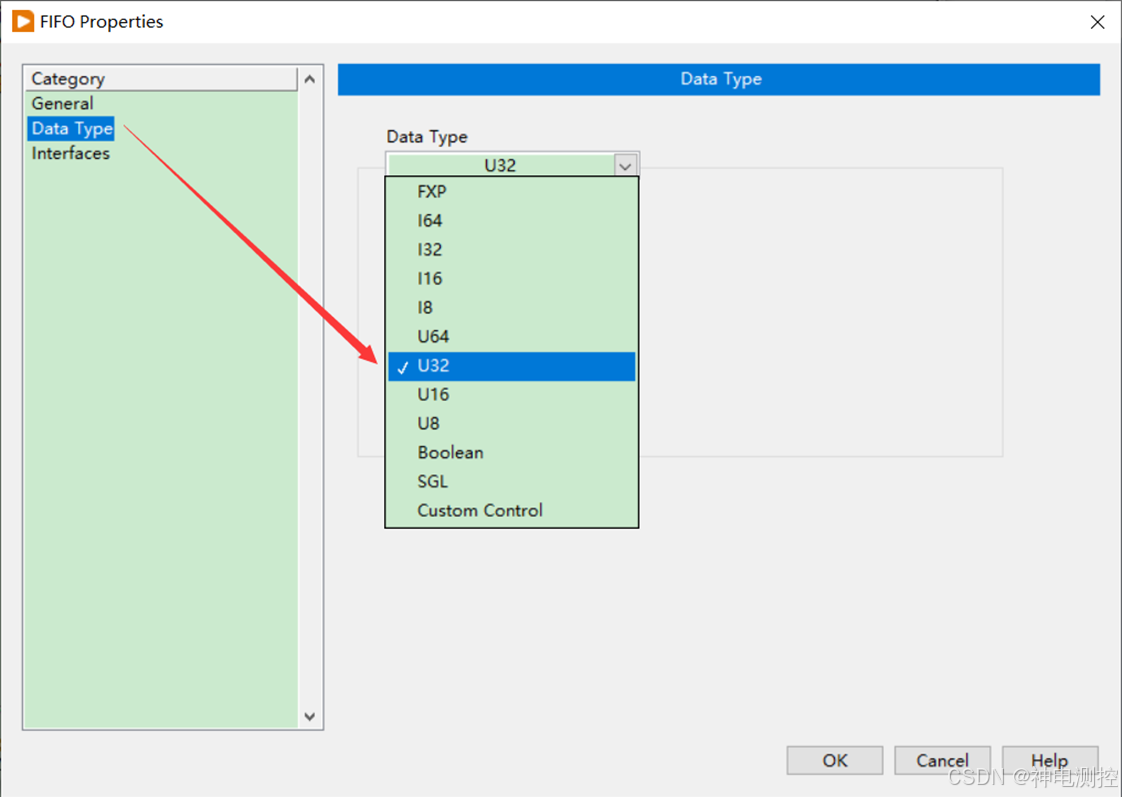This screenshot has height=797, width=1122.
Task: Choose I64 from the data type list
Action: click(511, 220)
